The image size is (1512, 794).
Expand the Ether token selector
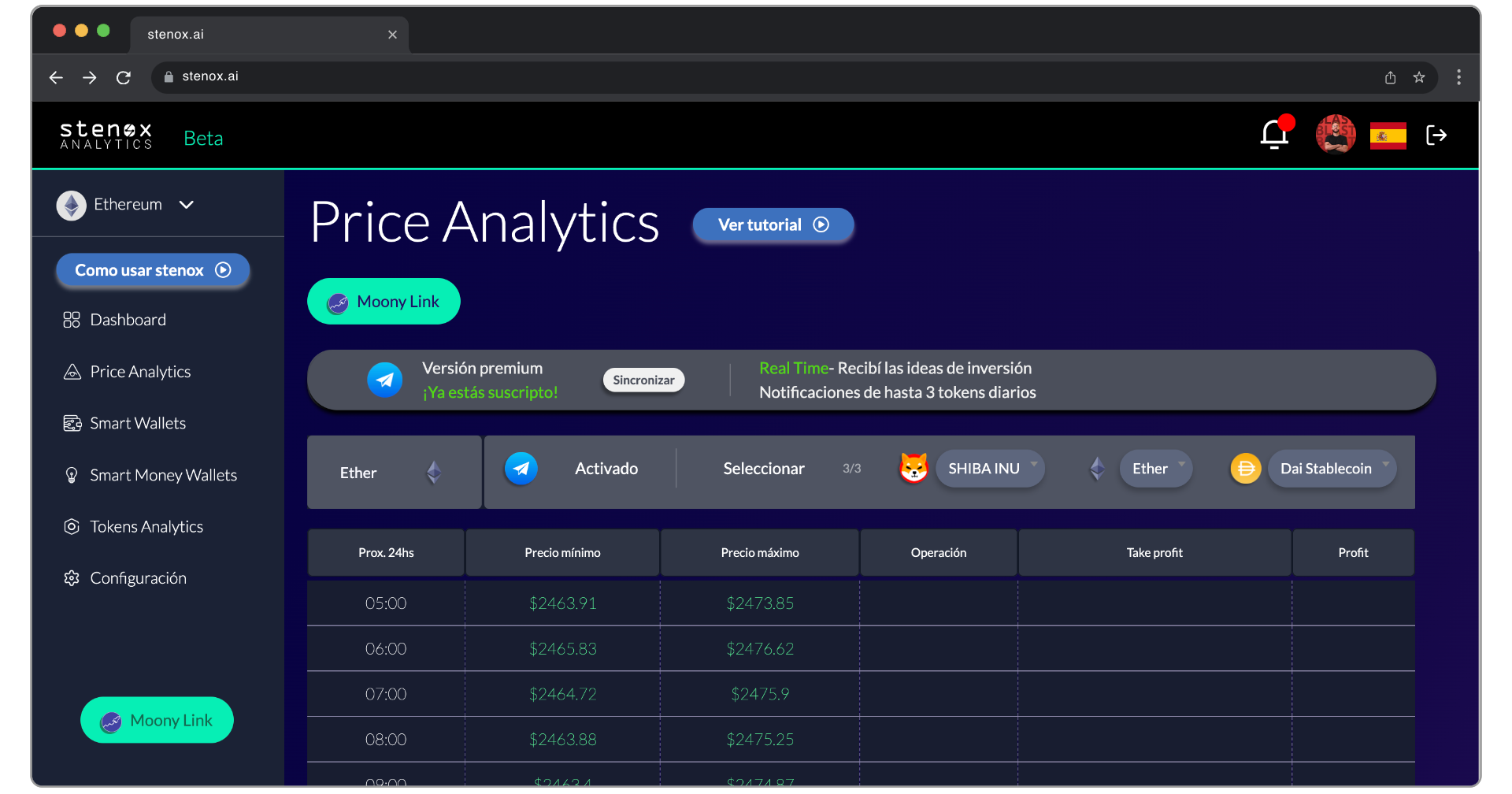1155,468
